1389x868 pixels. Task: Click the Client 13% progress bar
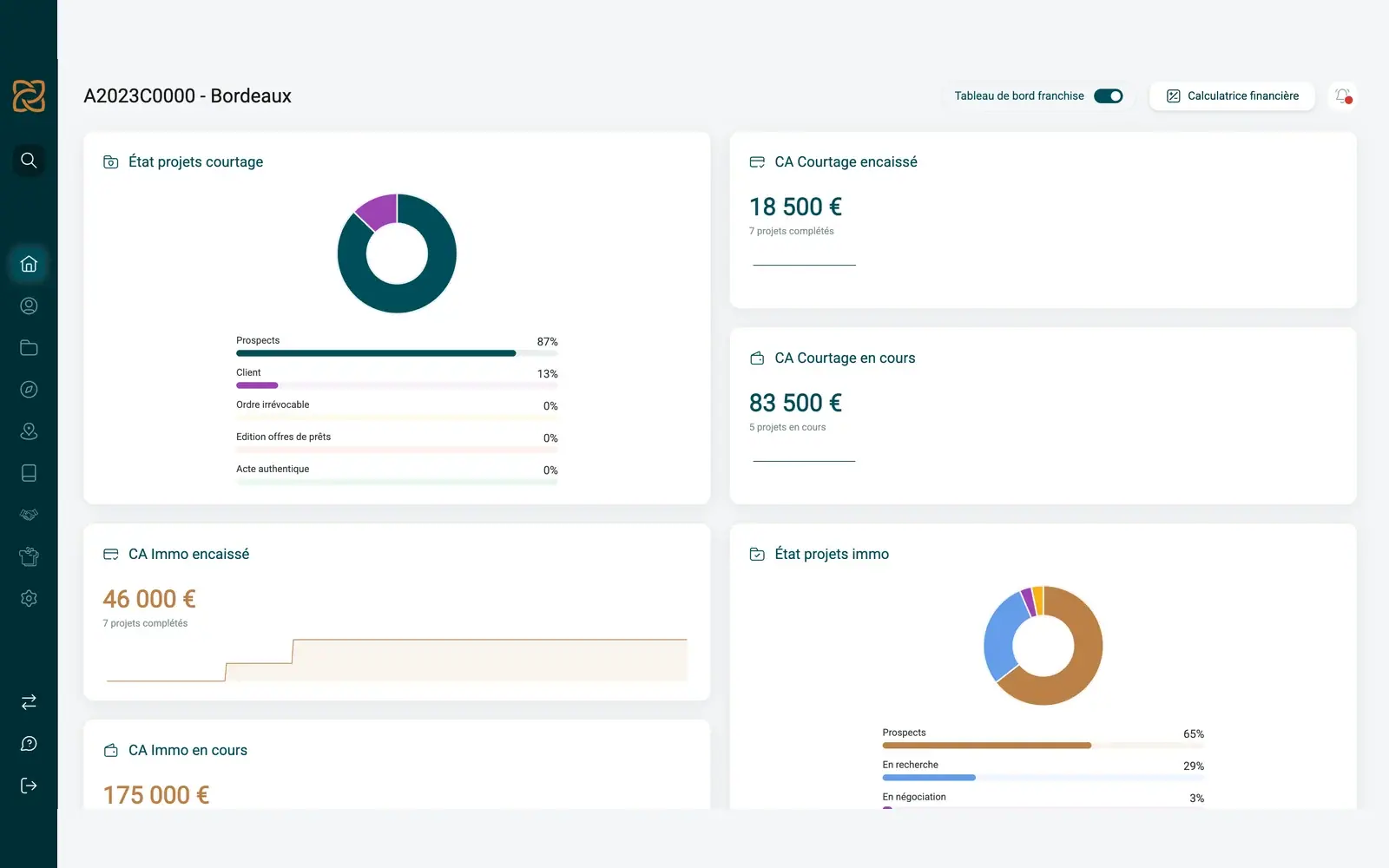(397, 385)
